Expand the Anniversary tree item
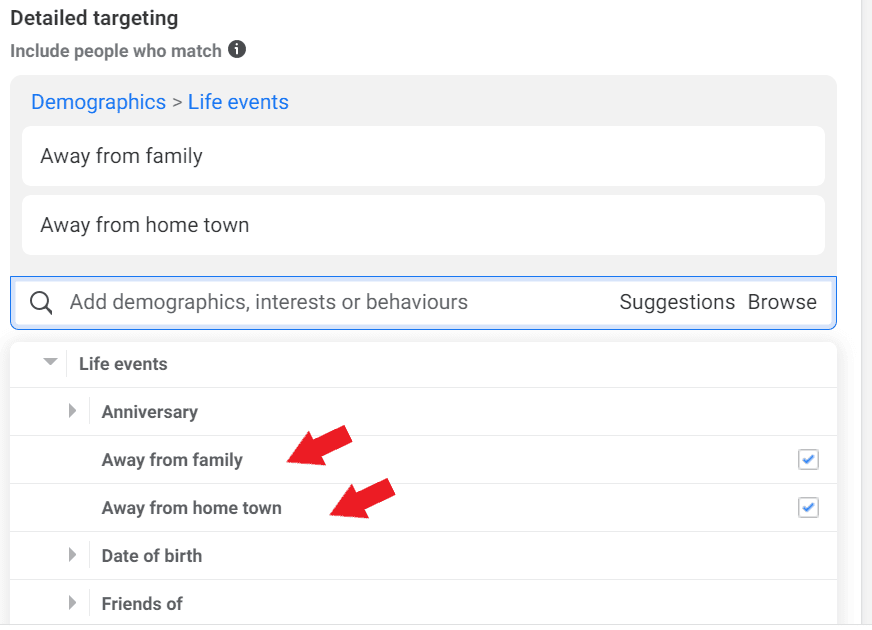This screenshot has height=630, width=872. point(71,411)
